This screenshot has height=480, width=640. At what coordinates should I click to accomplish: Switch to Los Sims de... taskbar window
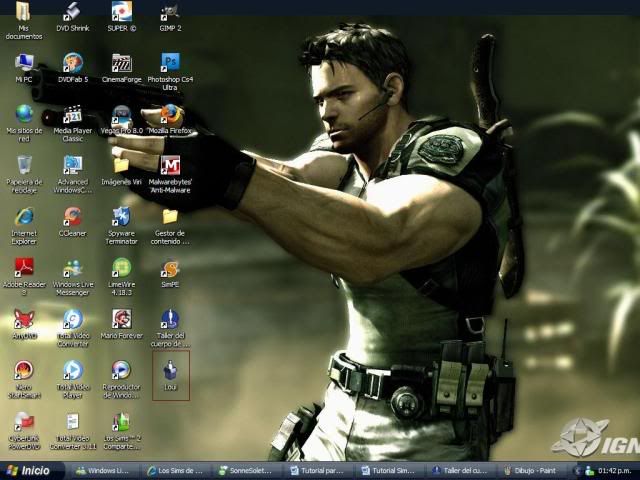pyautogui.click(x=175, y=471)
